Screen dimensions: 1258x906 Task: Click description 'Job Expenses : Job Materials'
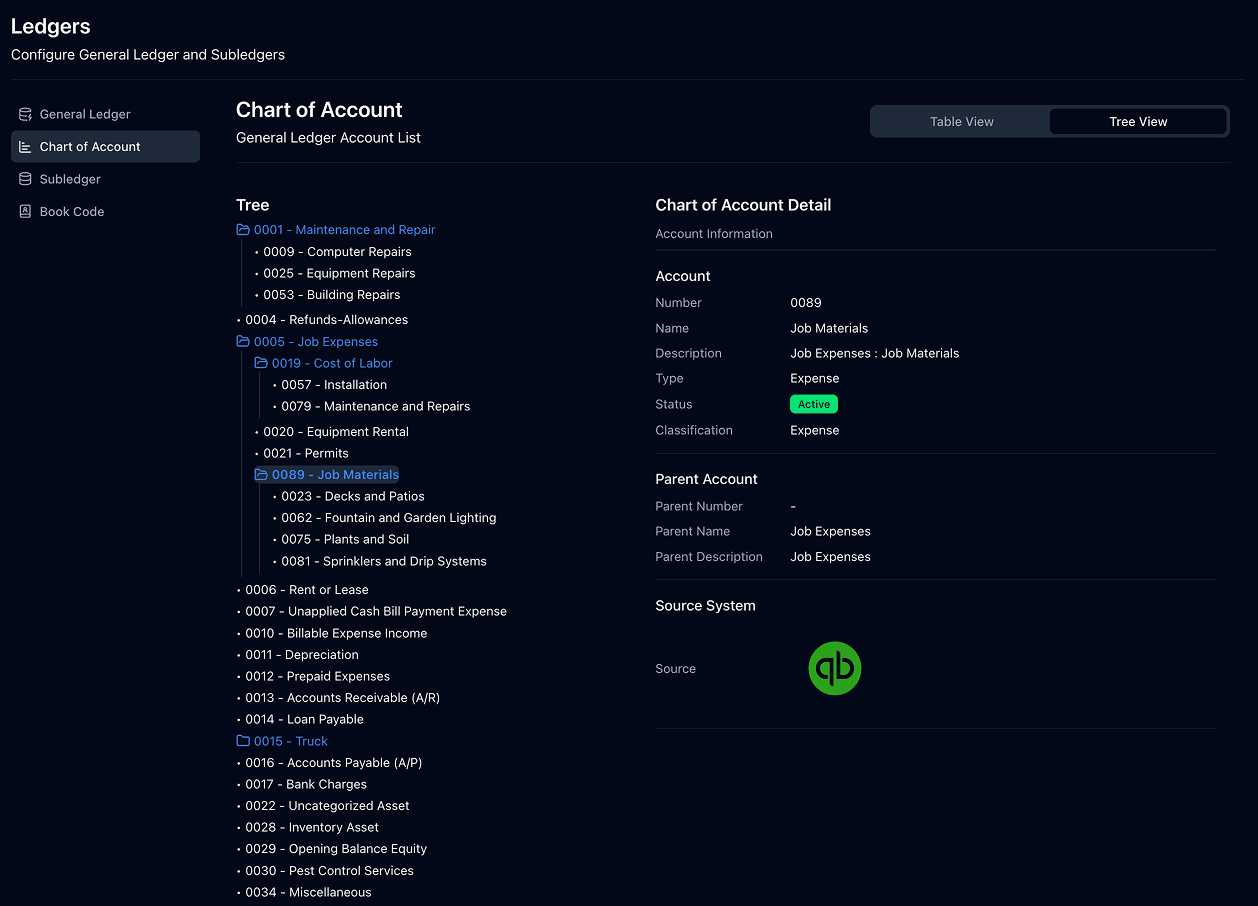coord(875,353)
